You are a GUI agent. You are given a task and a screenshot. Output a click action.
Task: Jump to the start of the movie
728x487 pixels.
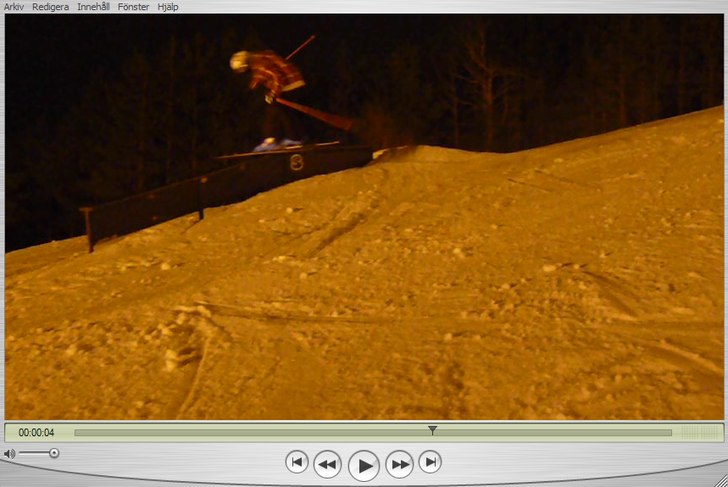tap(296, 461)
